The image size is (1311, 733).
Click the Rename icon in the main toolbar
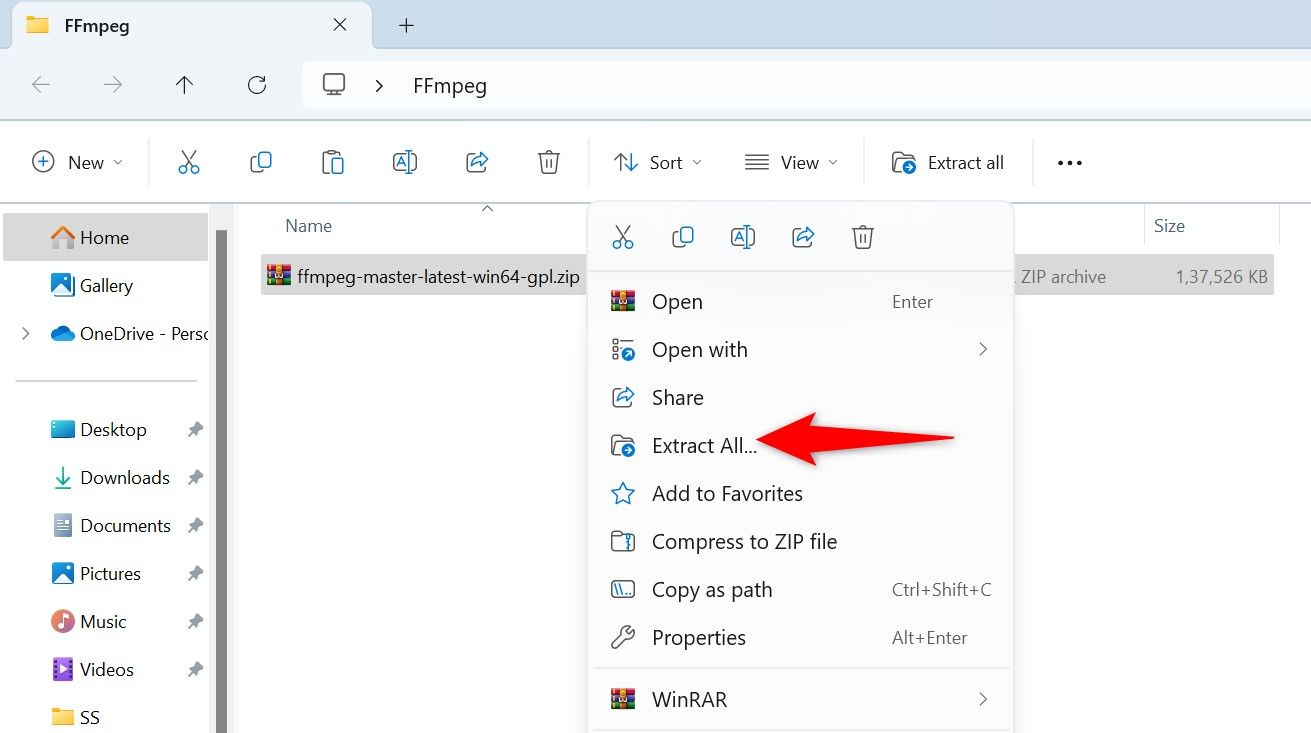point(405,162)
